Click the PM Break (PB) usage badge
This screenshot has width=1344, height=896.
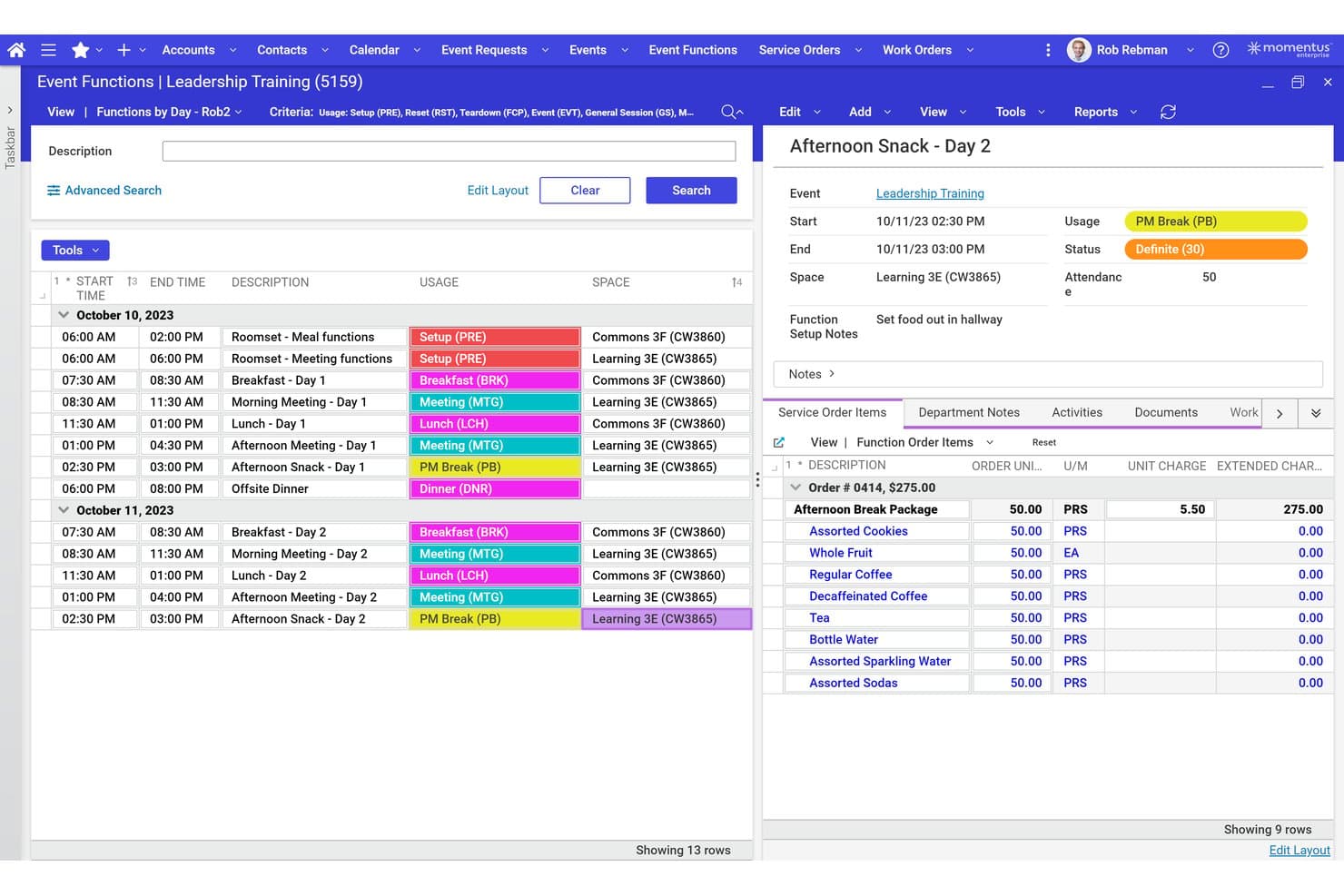(x=1216, y=222)
